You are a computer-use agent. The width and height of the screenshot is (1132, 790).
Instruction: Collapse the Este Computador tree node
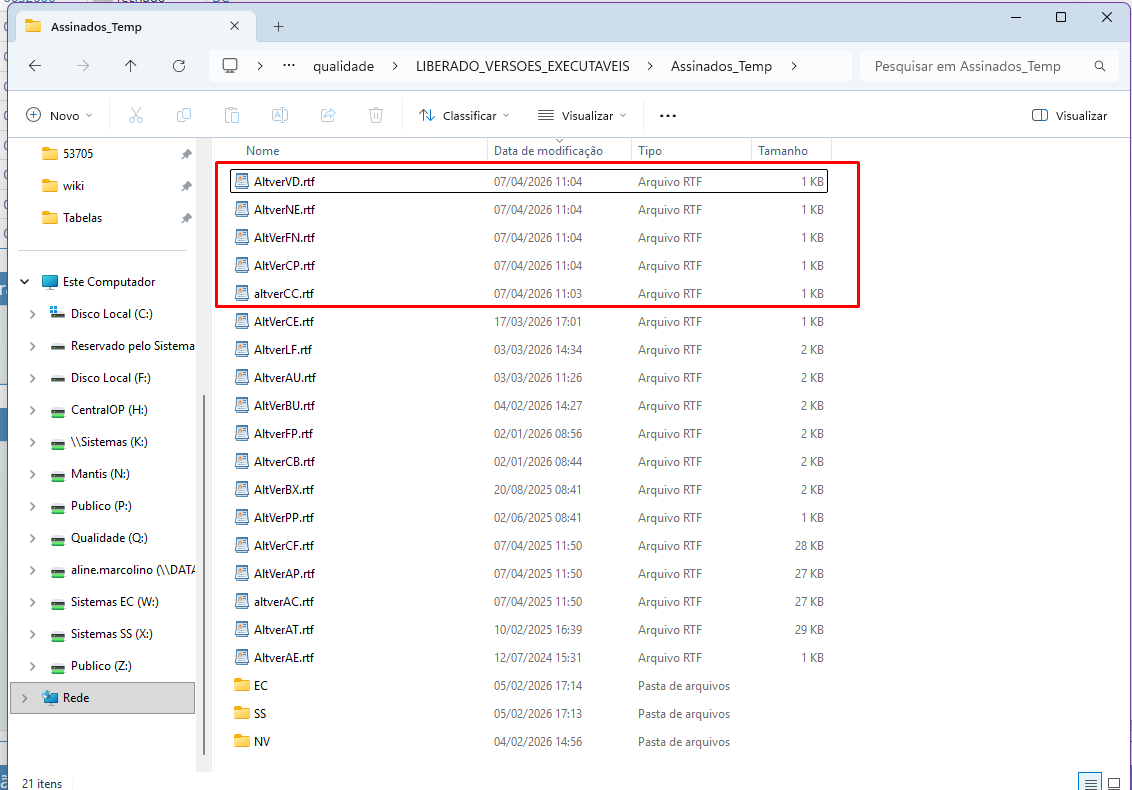click(x=25, y=282)
